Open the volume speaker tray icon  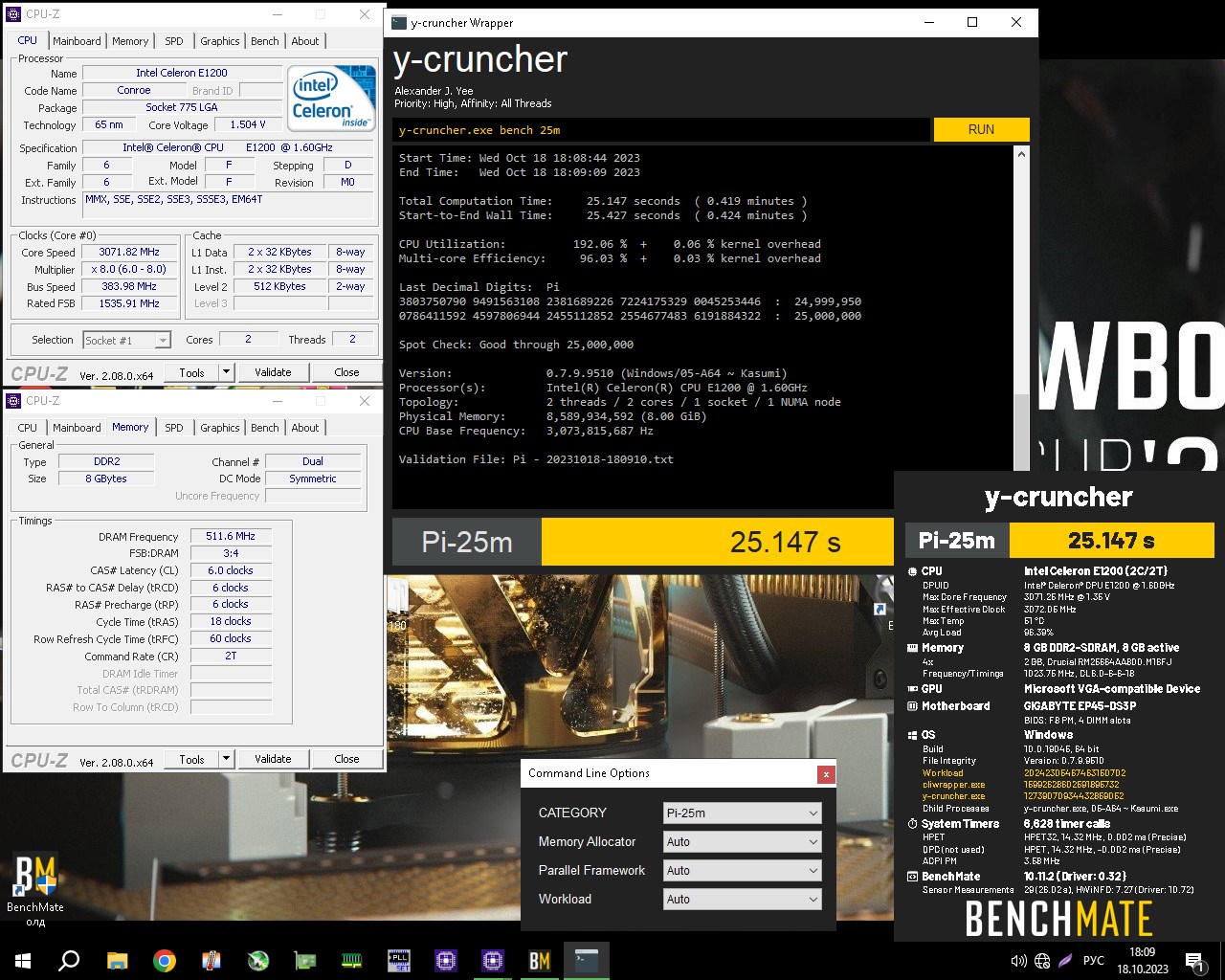1018,961
